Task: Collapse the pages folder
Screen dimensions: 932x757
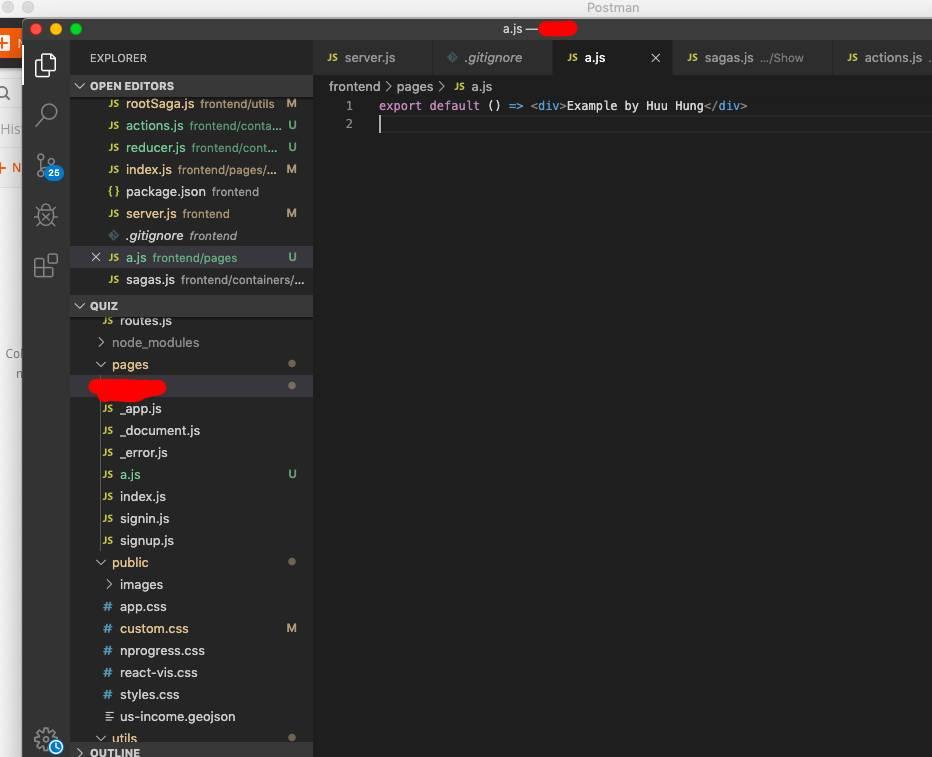Action: click(x=191, y=365)
